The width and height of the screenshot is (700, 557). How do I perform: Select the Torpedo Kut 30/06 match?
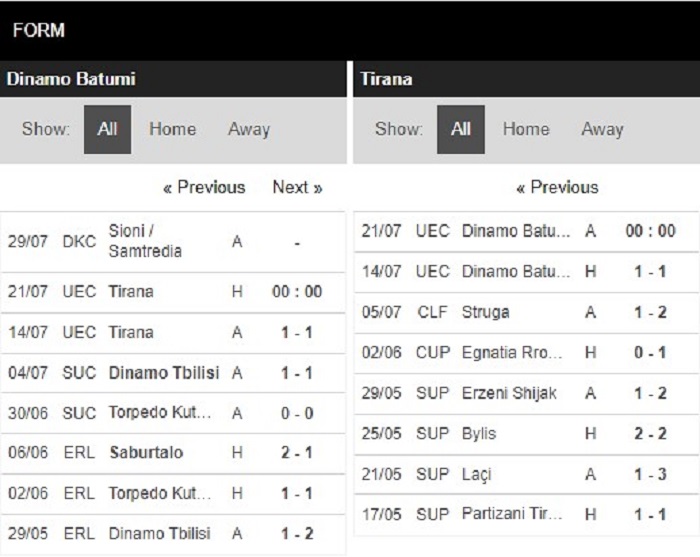point(173,413)
